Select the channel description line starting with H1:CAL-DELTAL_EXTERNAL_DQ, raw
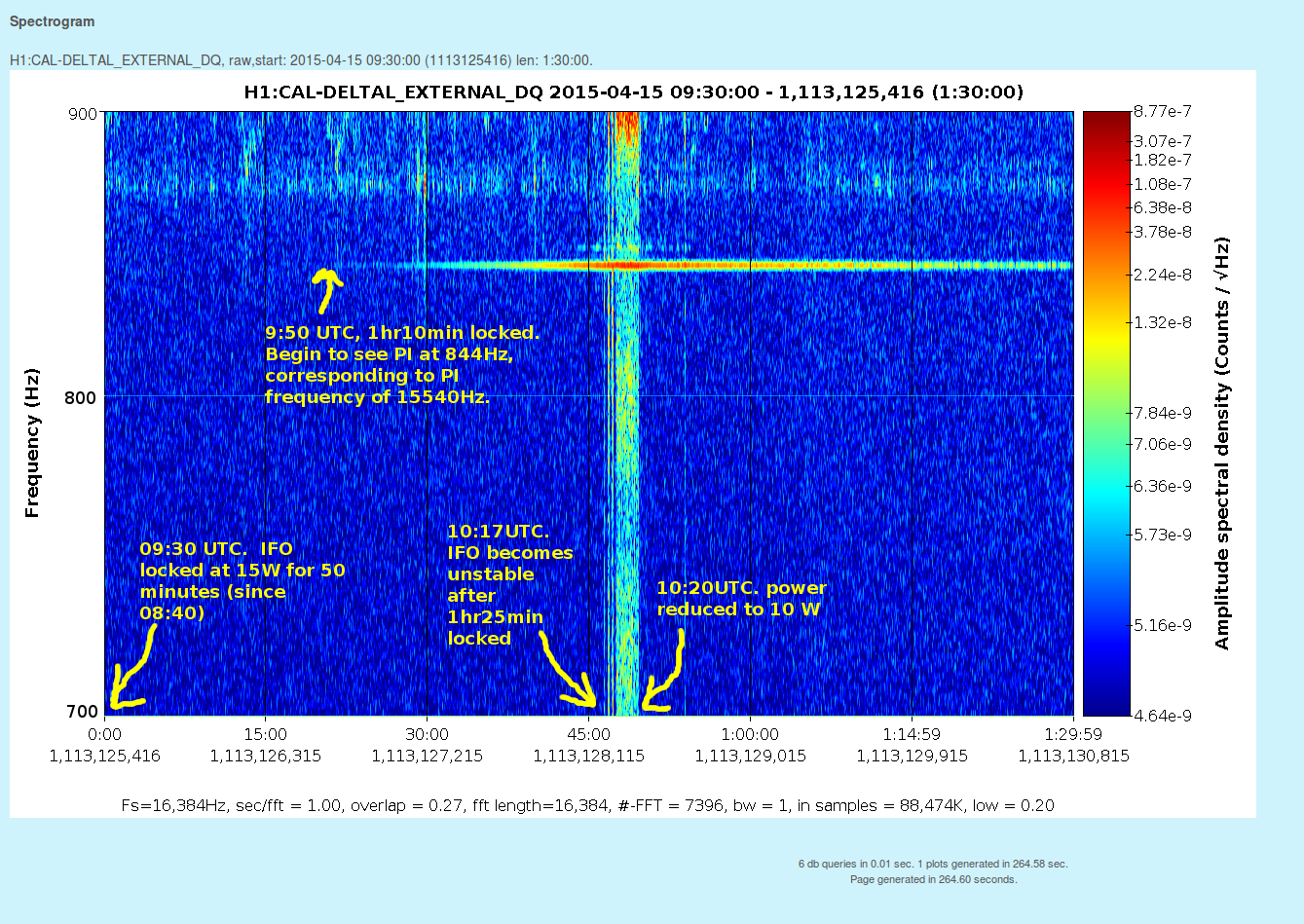1304x924 pixels. click(301, 60)
